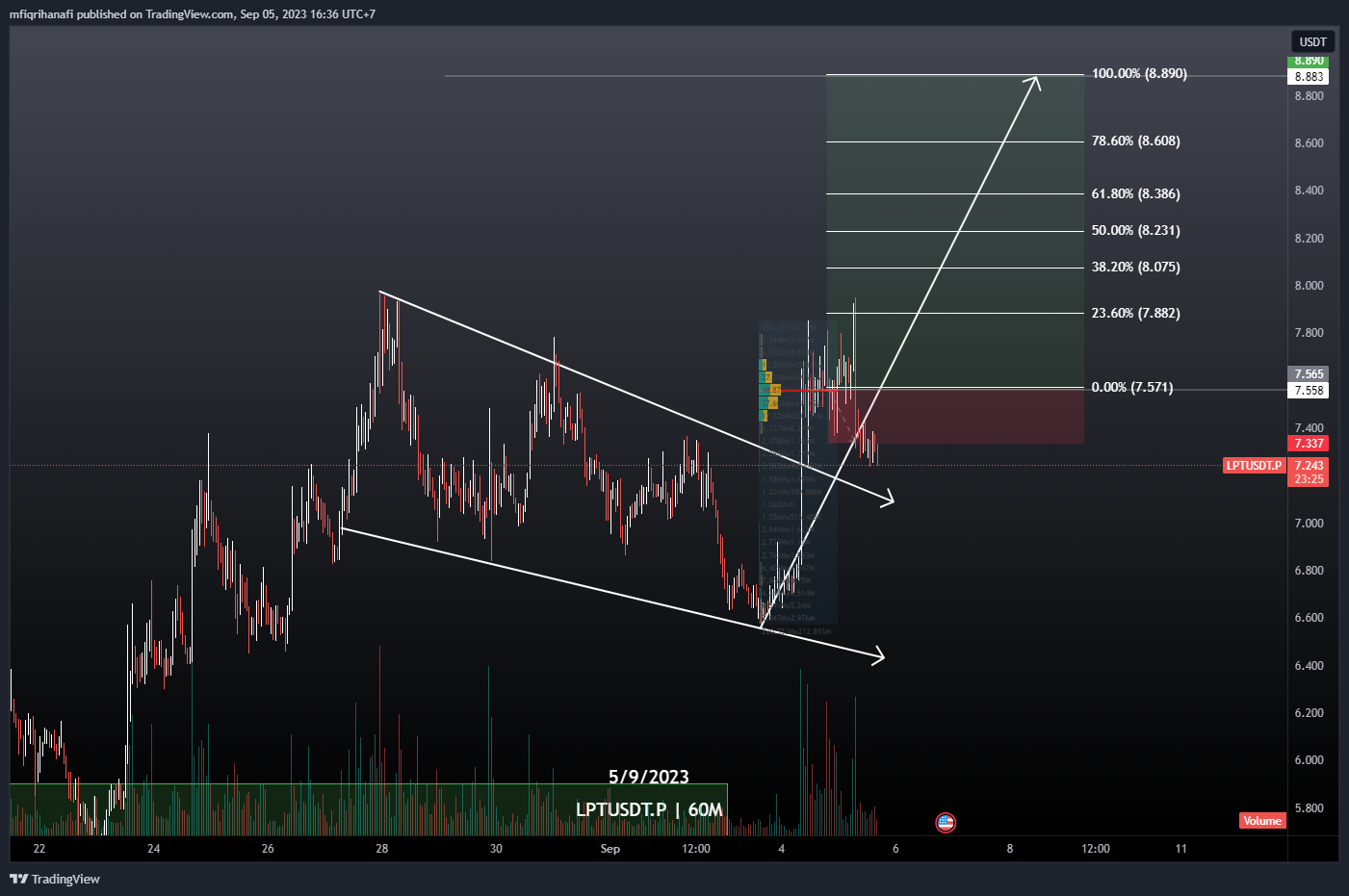The image size is (1349, 896).
Task: Click the 6.200 price scale value
Action: pos(1309,713)
